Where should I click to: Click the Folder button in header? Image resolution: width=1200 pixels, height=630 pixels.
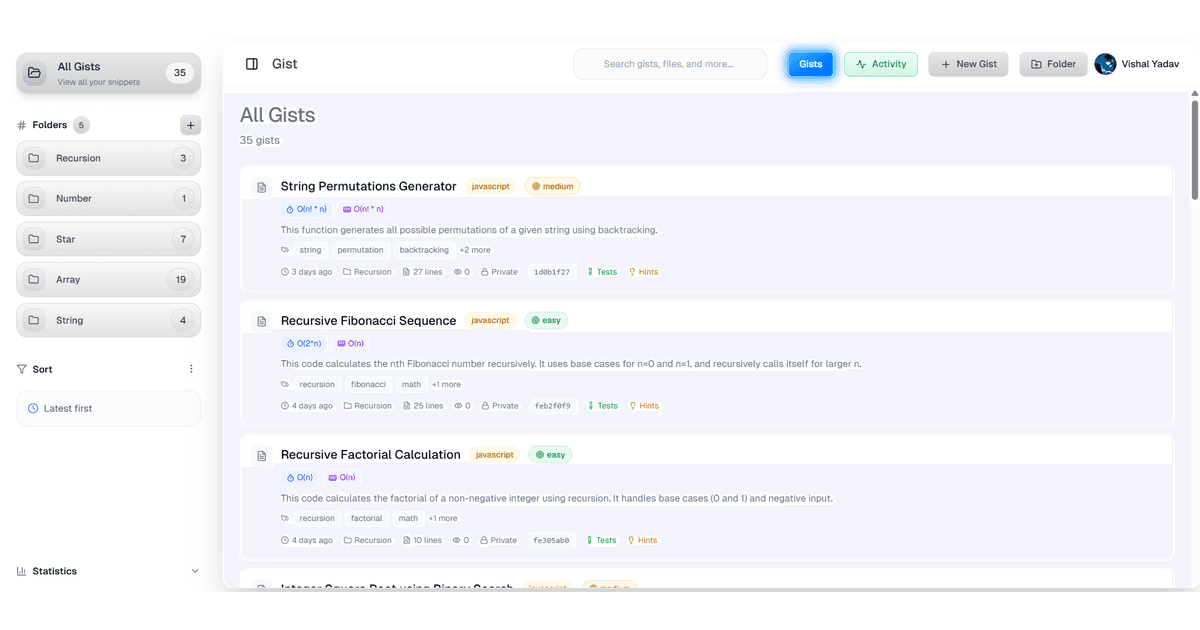pyautogui.click(x=1053, y=64)
